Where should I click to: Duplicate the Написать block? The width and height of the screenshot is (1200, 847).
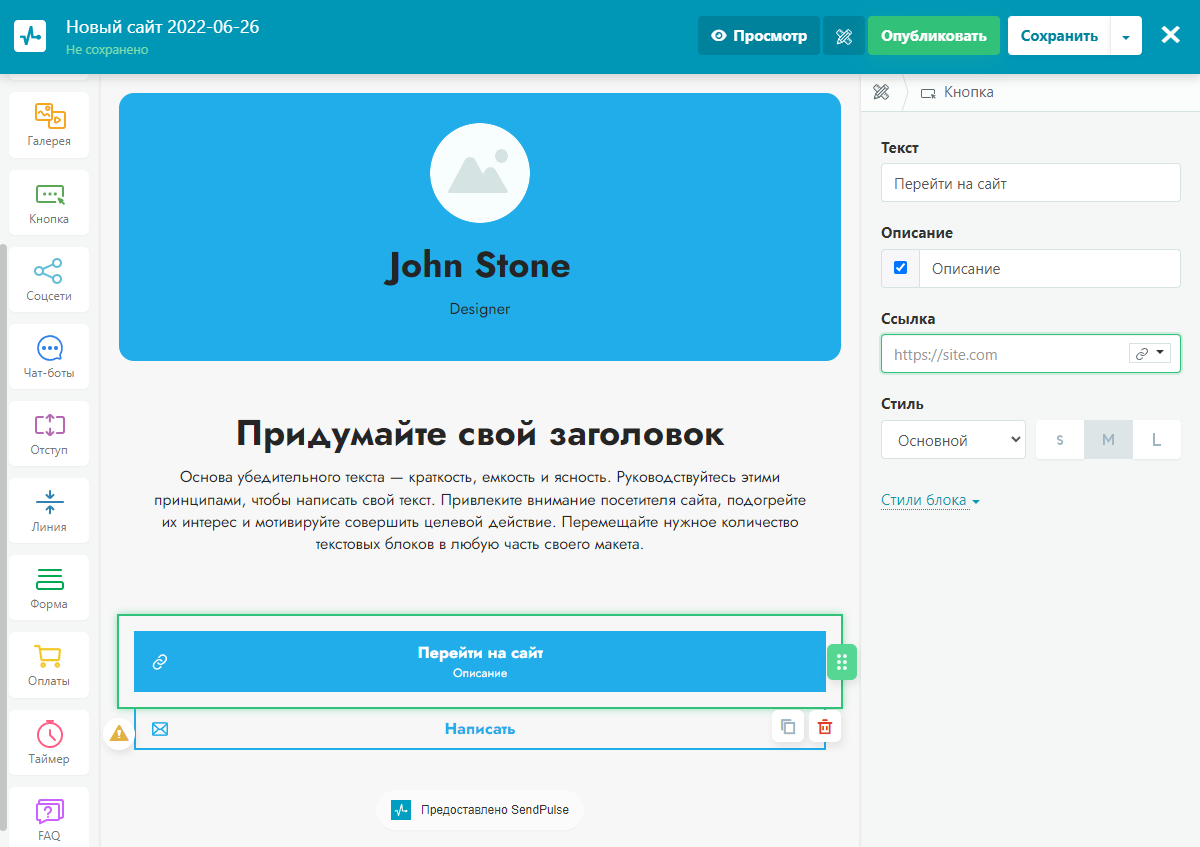tap(788, 726)
